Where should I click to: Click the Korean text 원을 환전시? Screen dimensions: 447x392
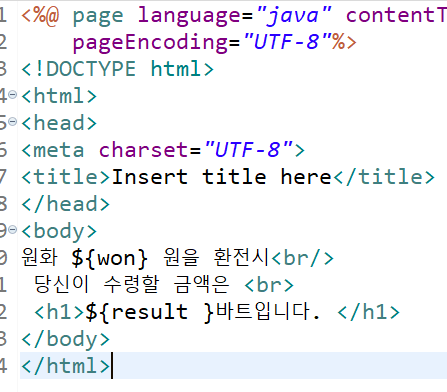click(x=215, y=257)
